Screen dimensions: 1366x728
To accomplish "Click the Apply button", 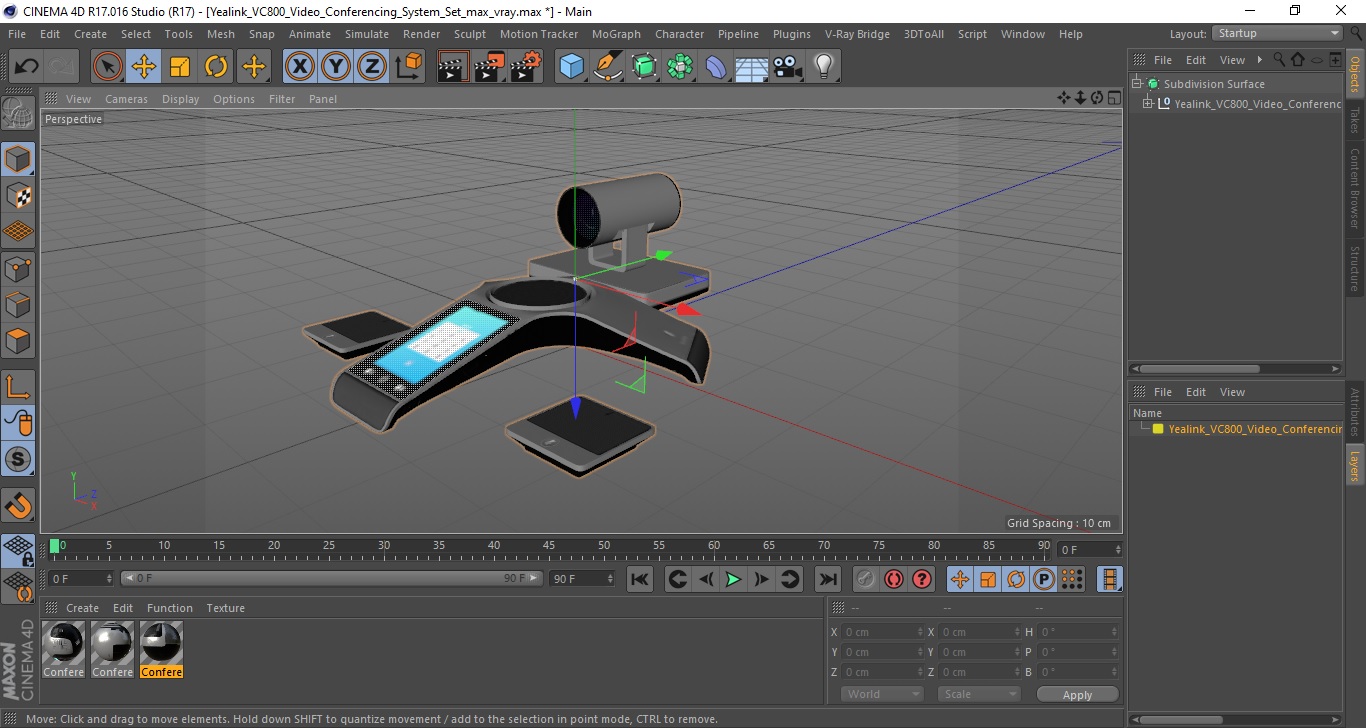I will click(1077, 694).
